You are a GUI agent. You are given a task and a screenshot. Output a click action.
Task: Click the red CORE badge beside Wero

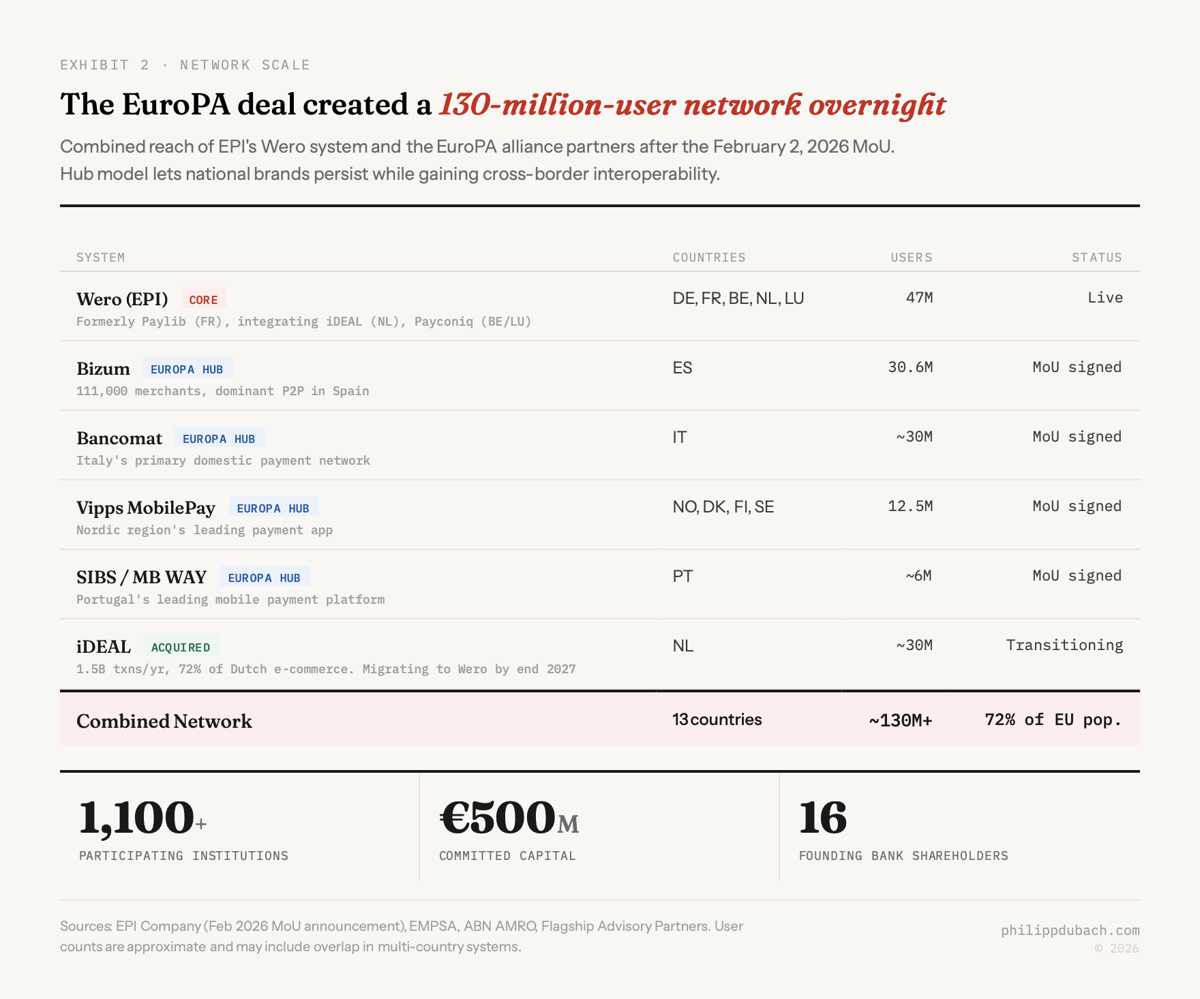204,299
